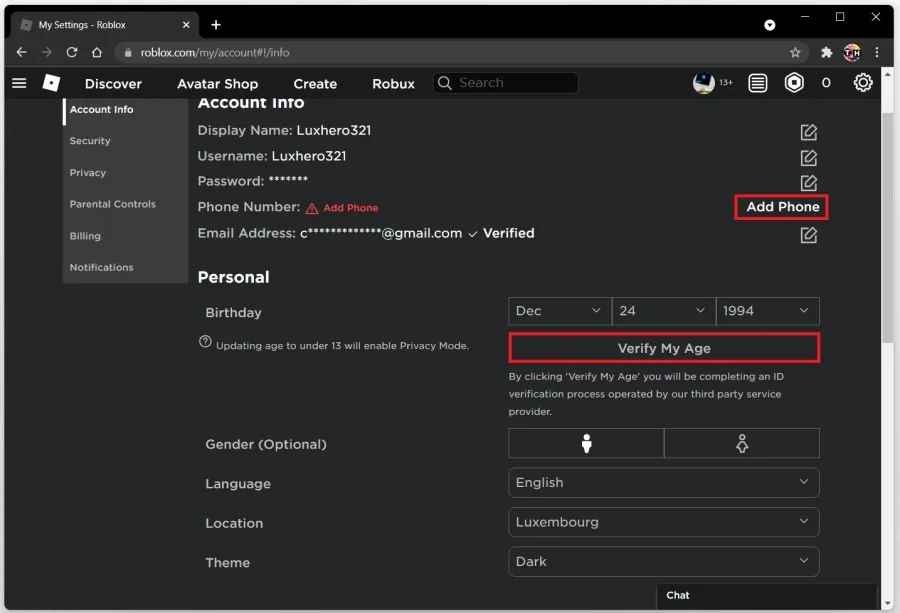Edit the Username pencil icon
Image resolution: width=900 pixels, height=613 pixels.
808,157
